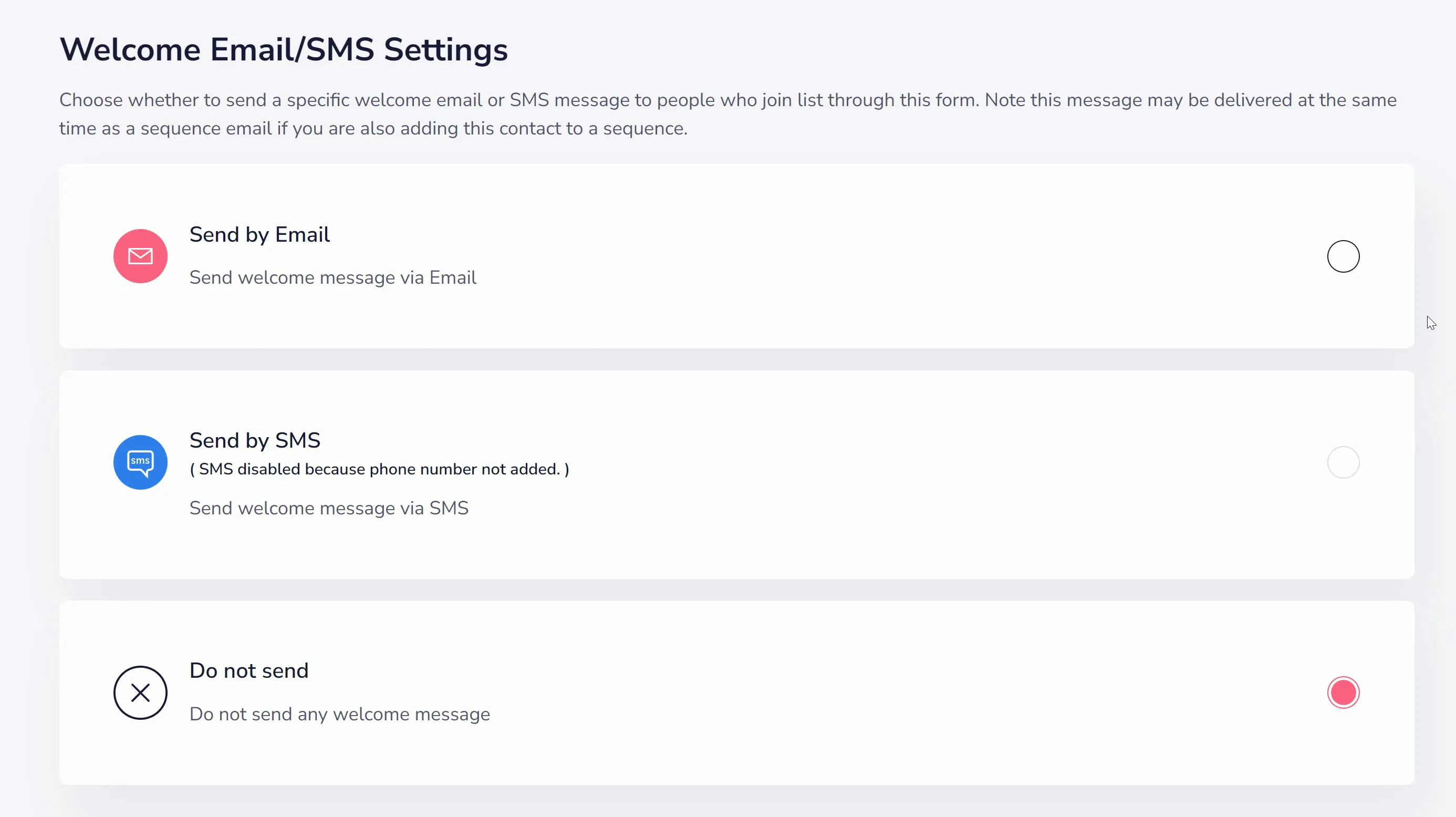Viewport: 1456px width, 817px height.
Task: Click empty middle area of Send by SMS card
Action: pyautogui.click(x=904, y=475)
